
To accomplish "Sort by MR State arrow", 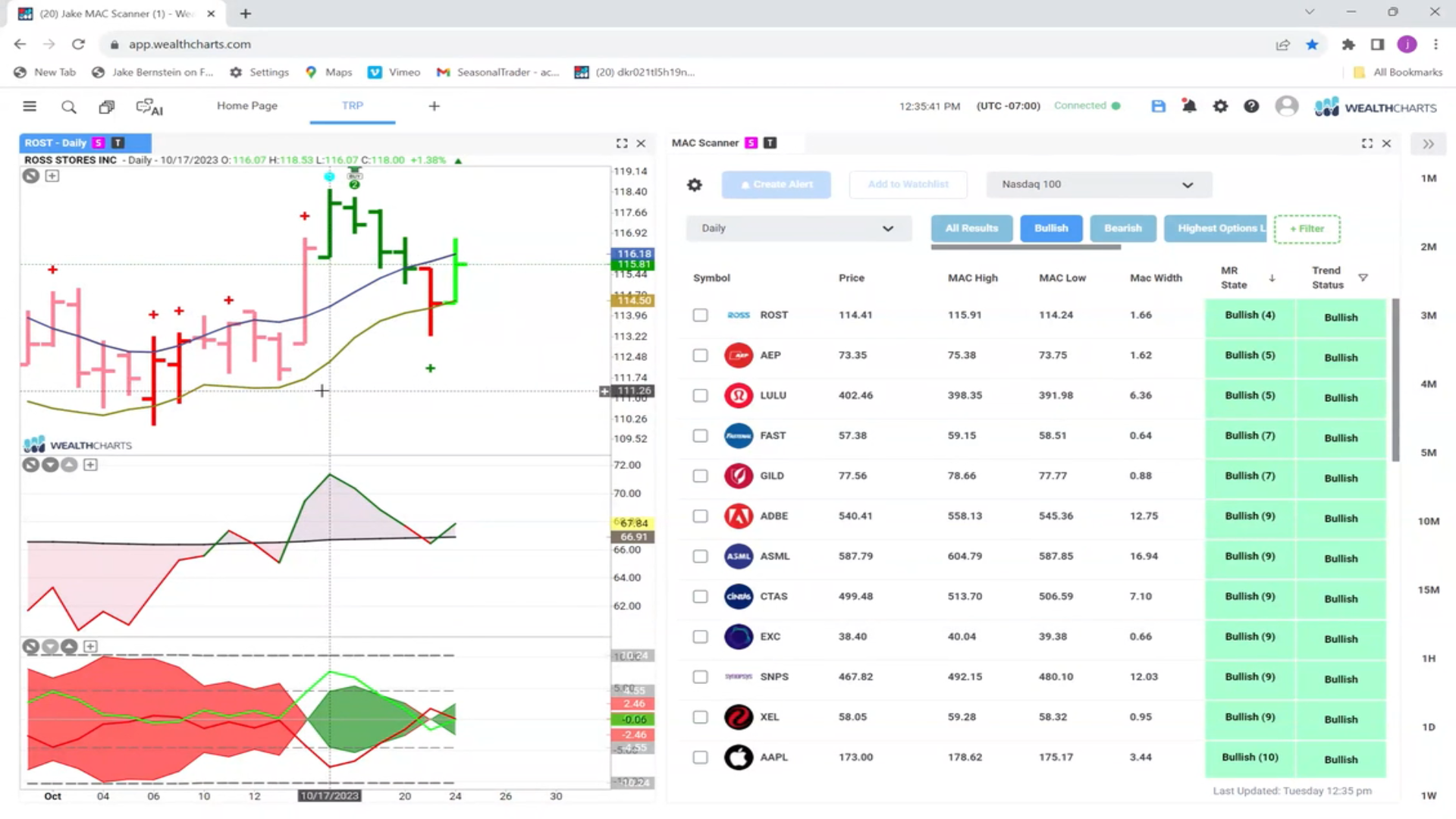I will tap(1272, 278).
